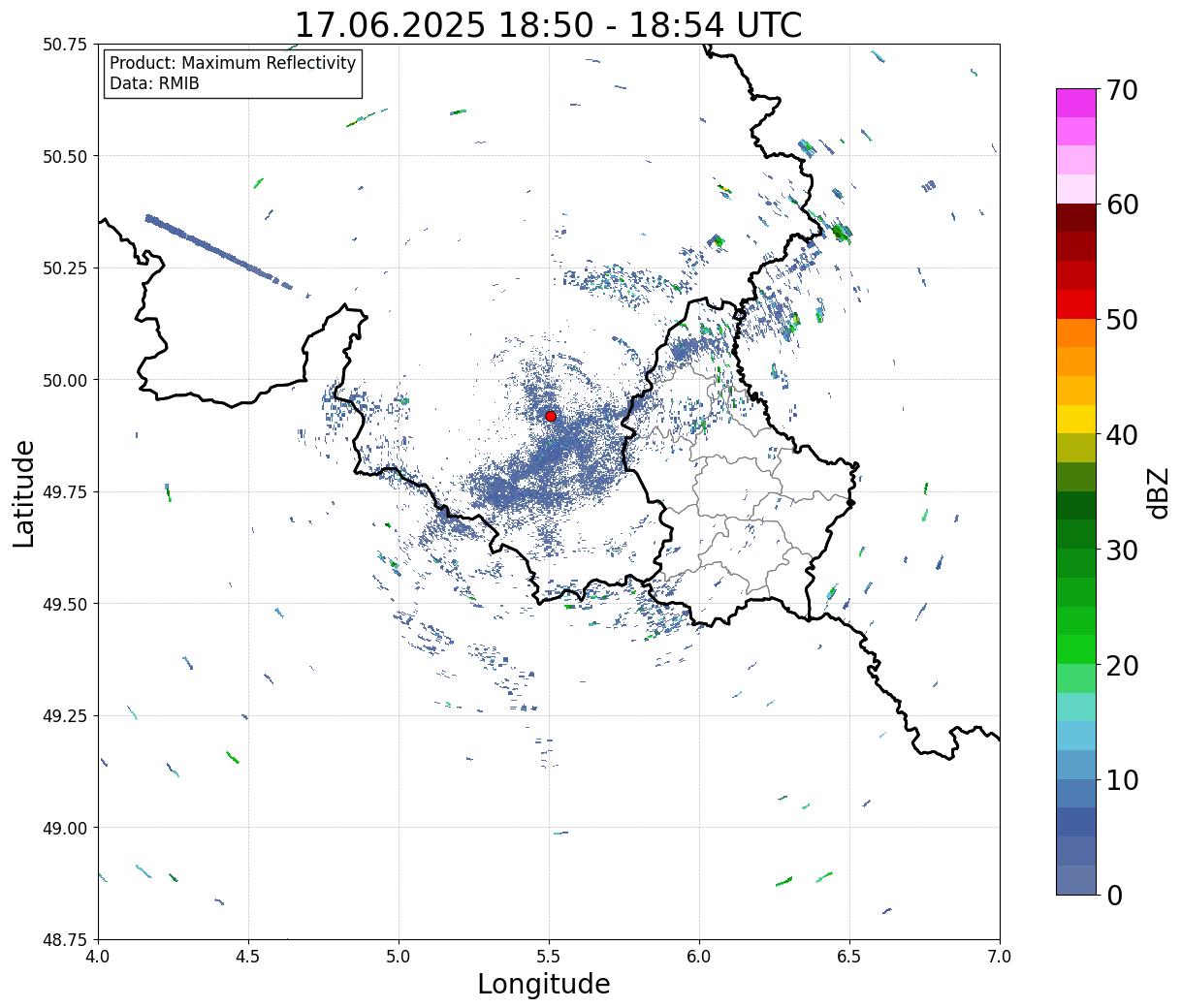Click the latitude tick label 49.25
Image resolution: width=1182 pixels, height=1008 pixels.
[66, 715]
